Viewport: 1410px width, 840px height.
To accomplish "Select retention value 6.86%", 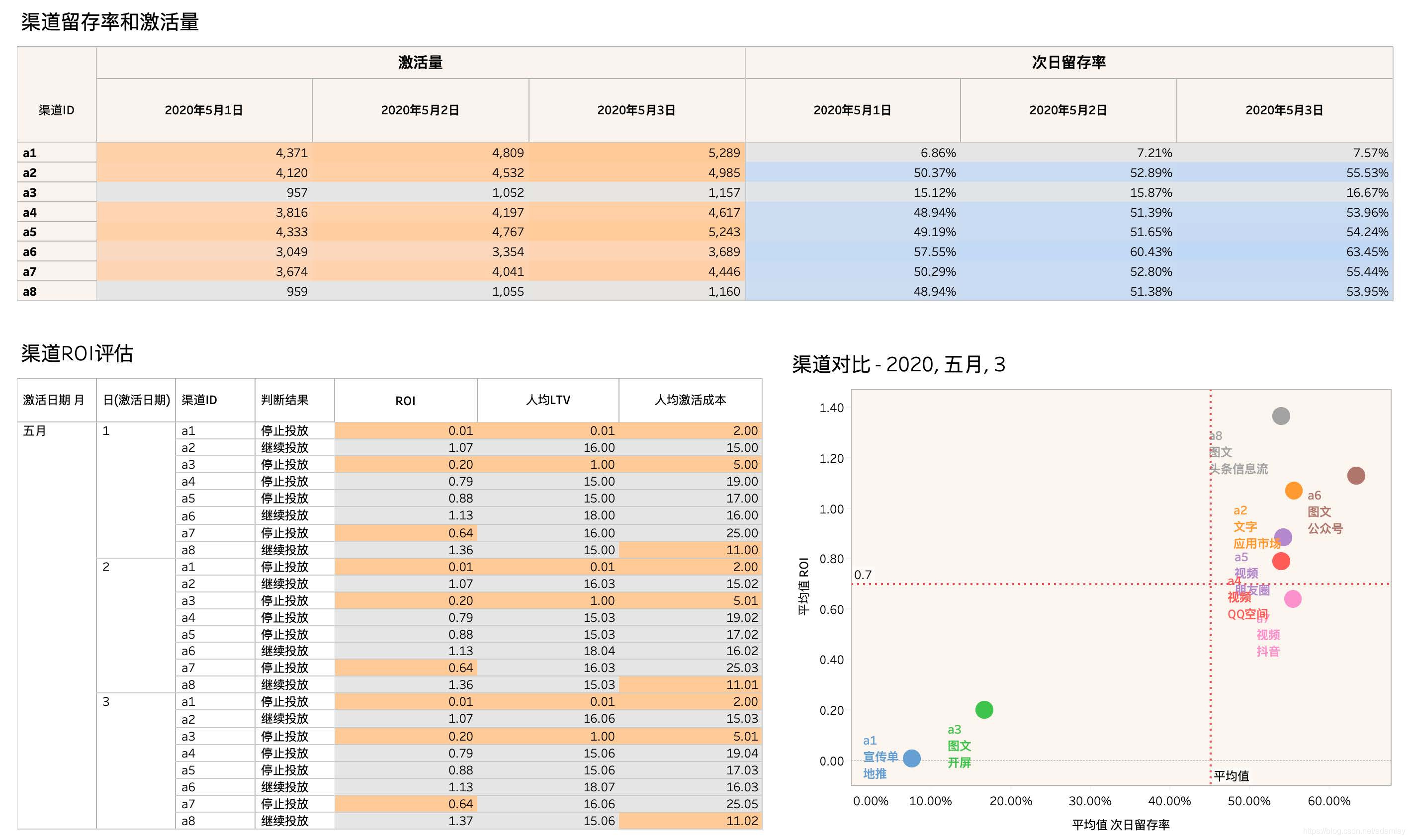I will [853, 153].
